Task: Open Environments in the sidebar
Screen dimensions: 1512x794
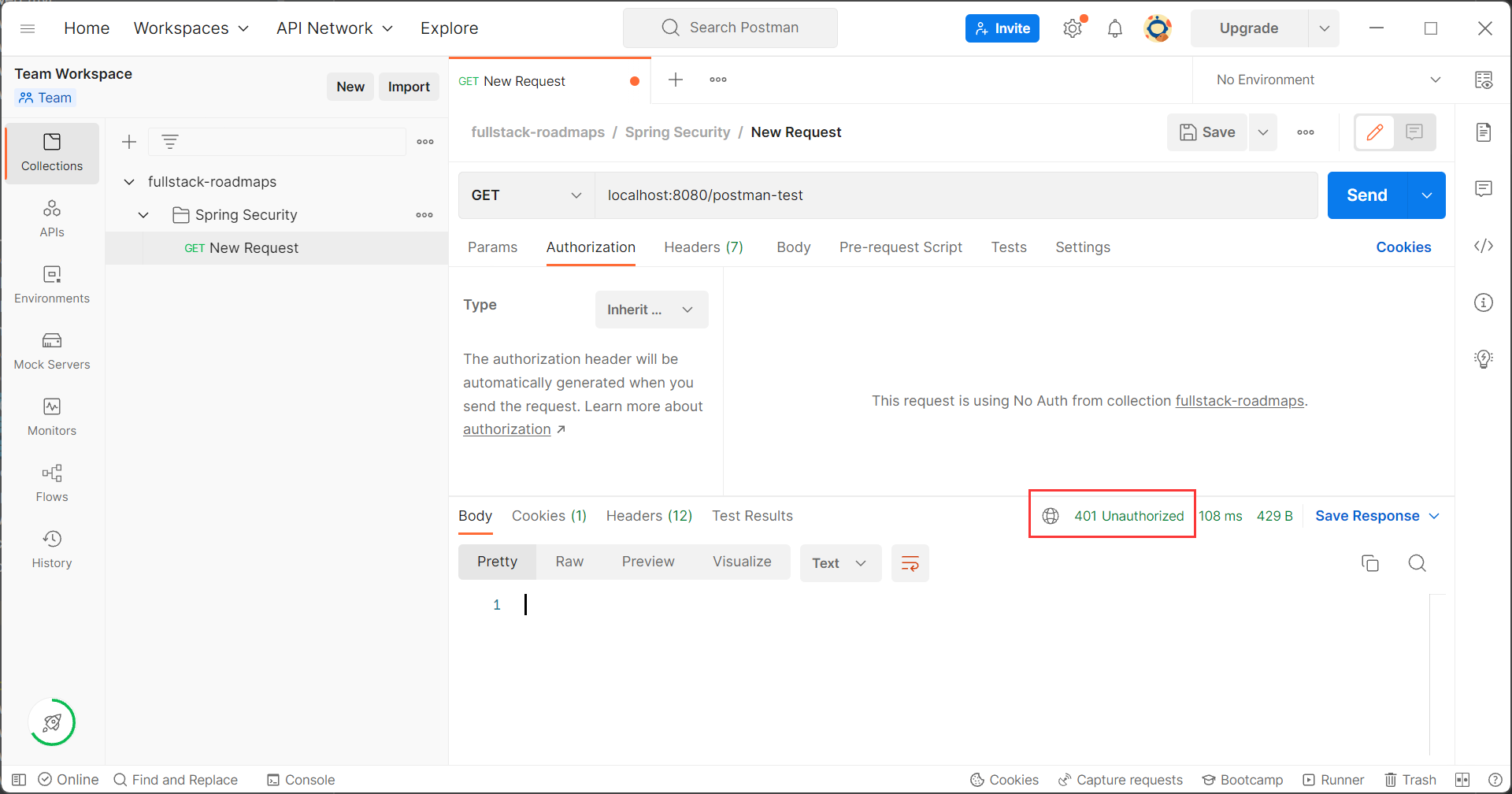Action: (52, 284)
